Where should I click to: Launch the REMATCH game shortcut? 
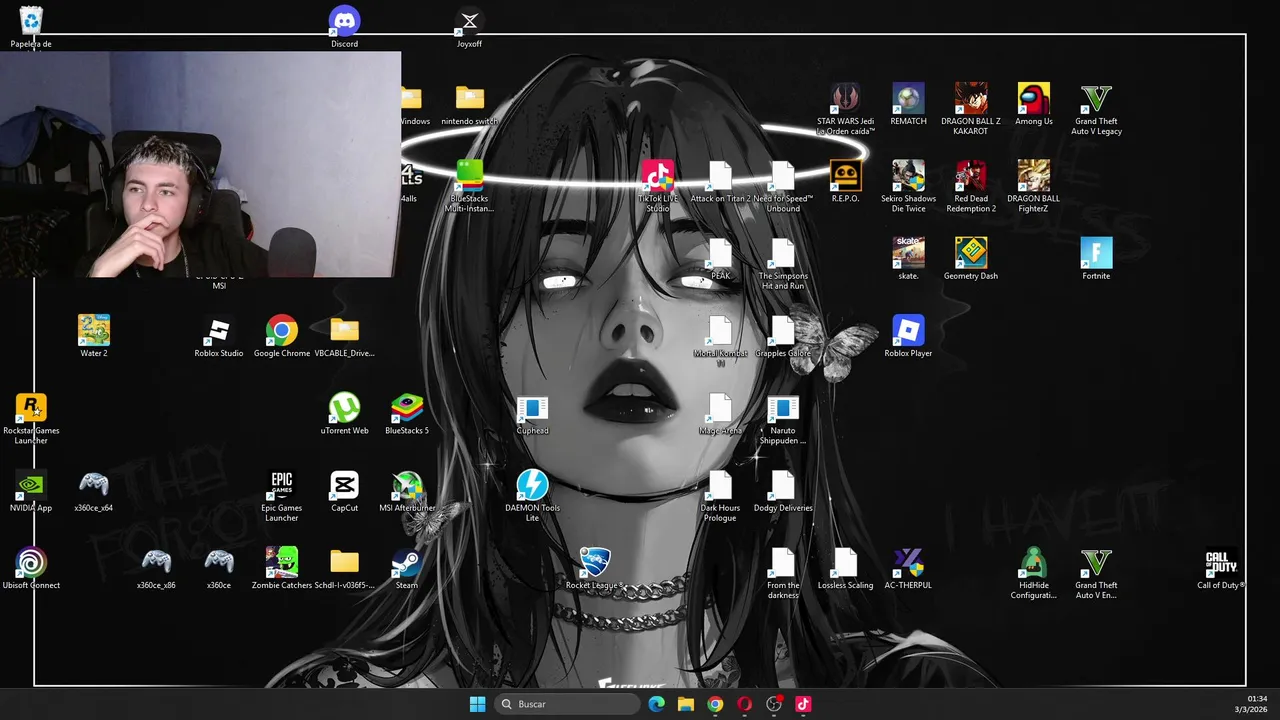(x=908, y=105)
